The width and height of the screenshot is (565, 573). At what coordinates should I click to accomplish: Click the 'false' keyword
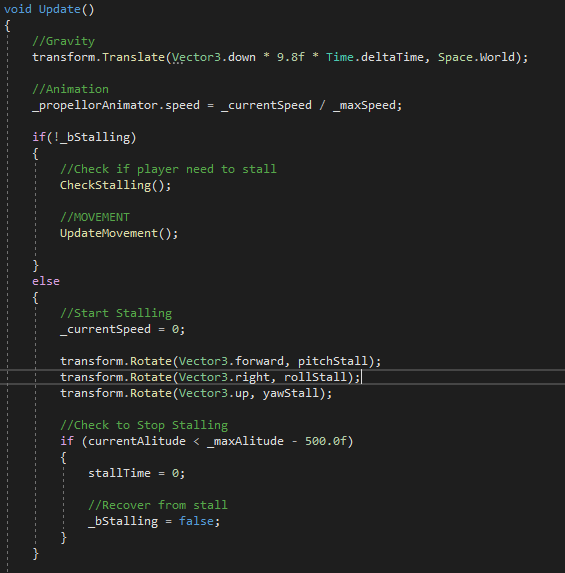196,521
